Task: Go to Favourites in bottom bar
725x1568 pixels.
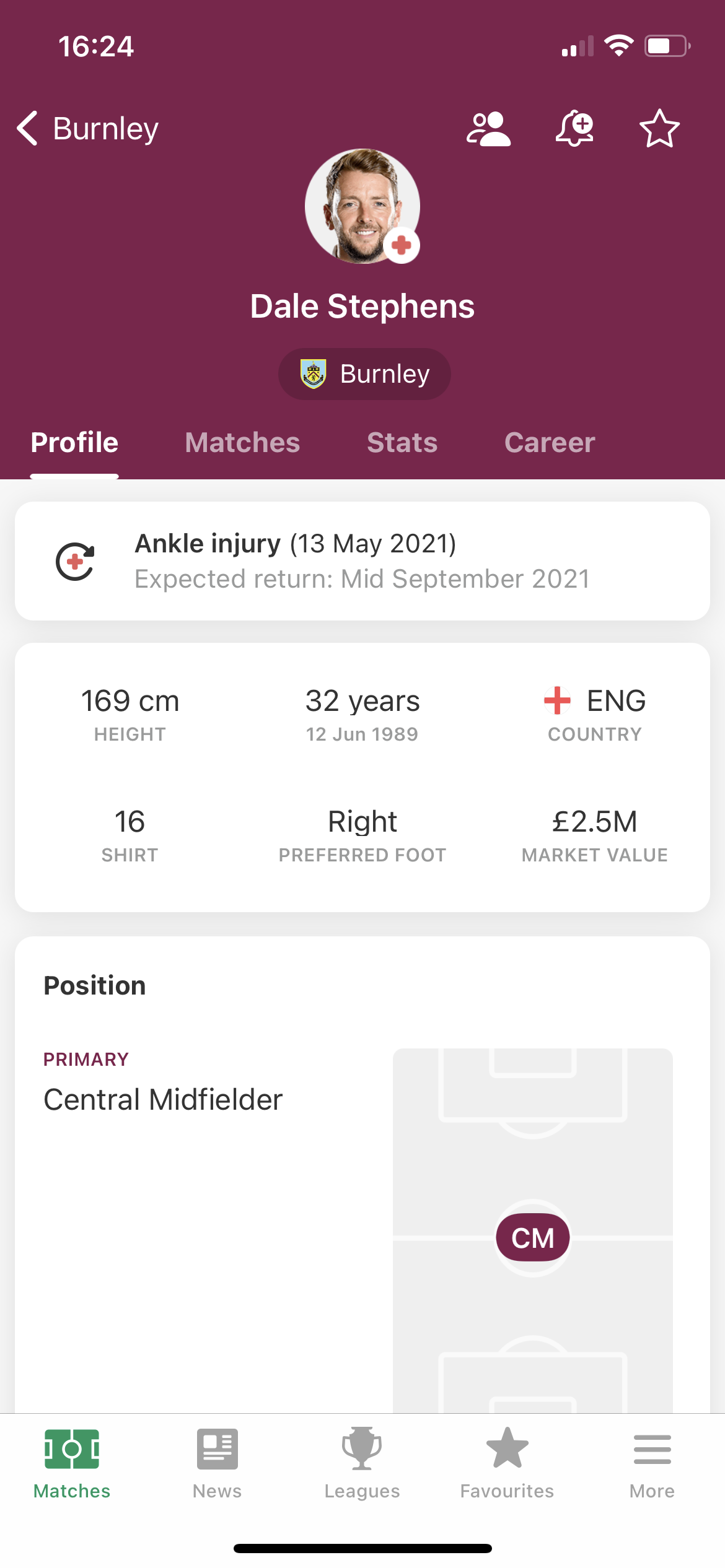Action: click(507, 1464)
